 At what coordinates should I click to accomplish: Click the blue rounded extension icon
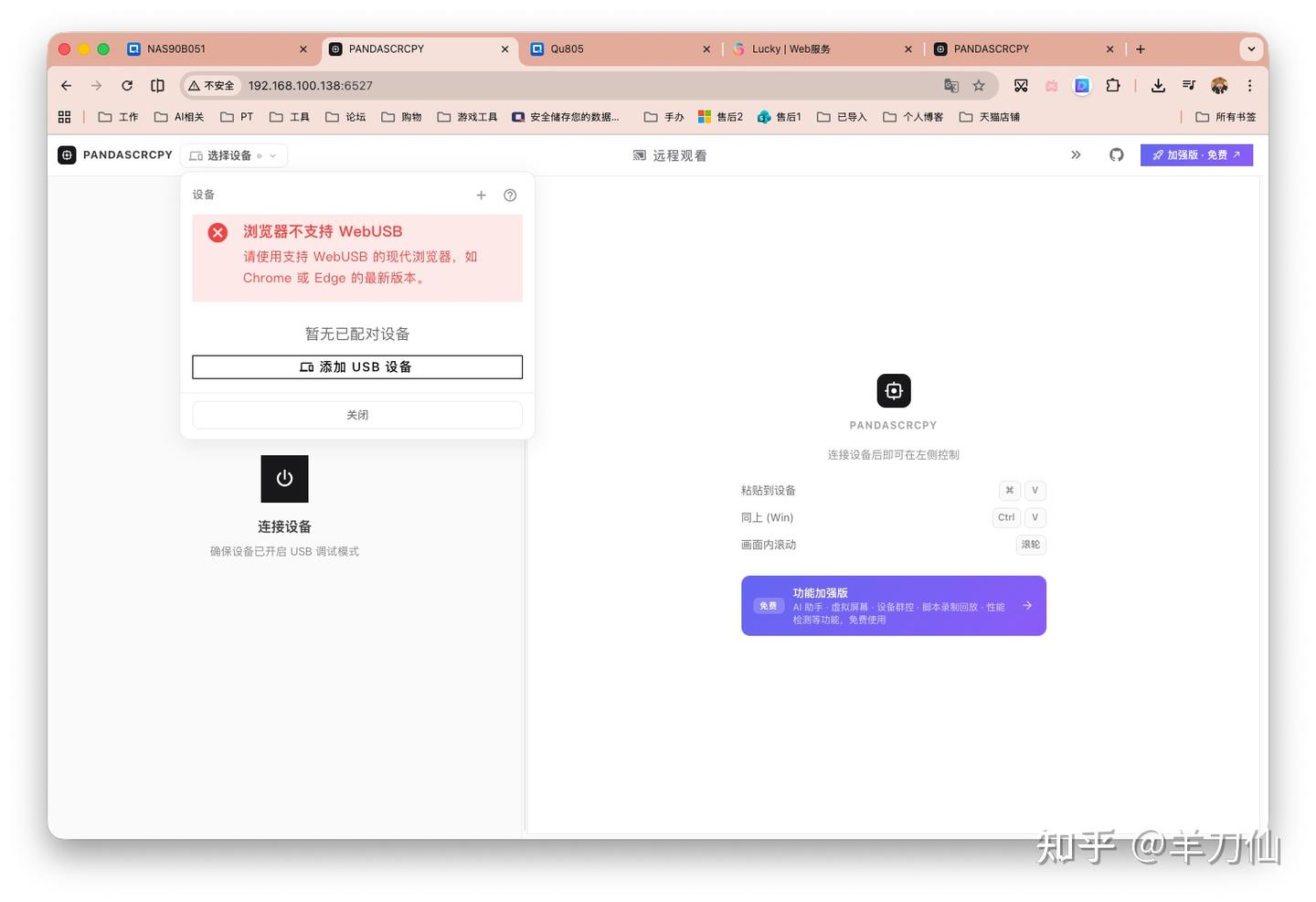pos(1082,86)
